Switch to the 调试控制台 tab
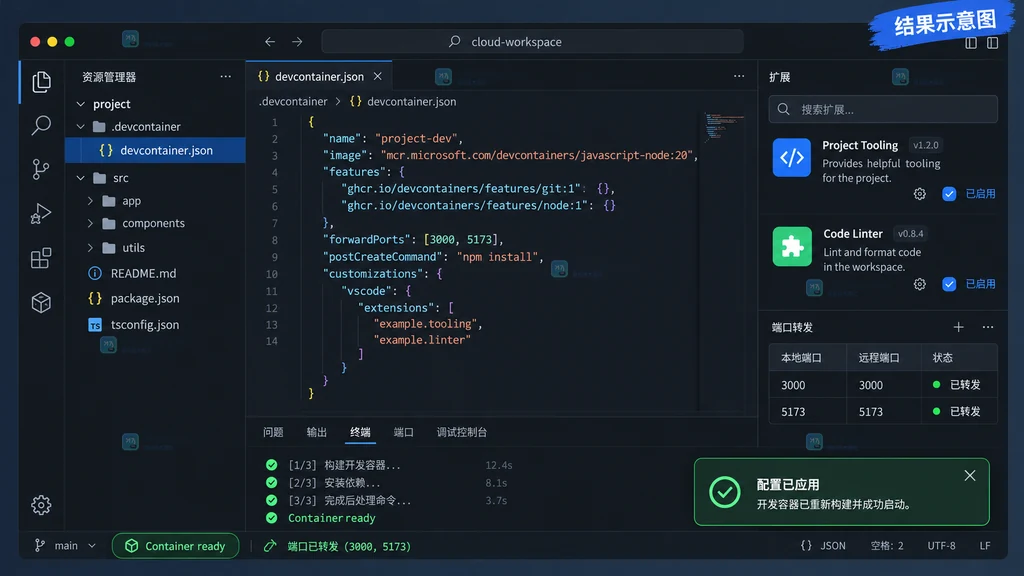 tap(462, 432)
